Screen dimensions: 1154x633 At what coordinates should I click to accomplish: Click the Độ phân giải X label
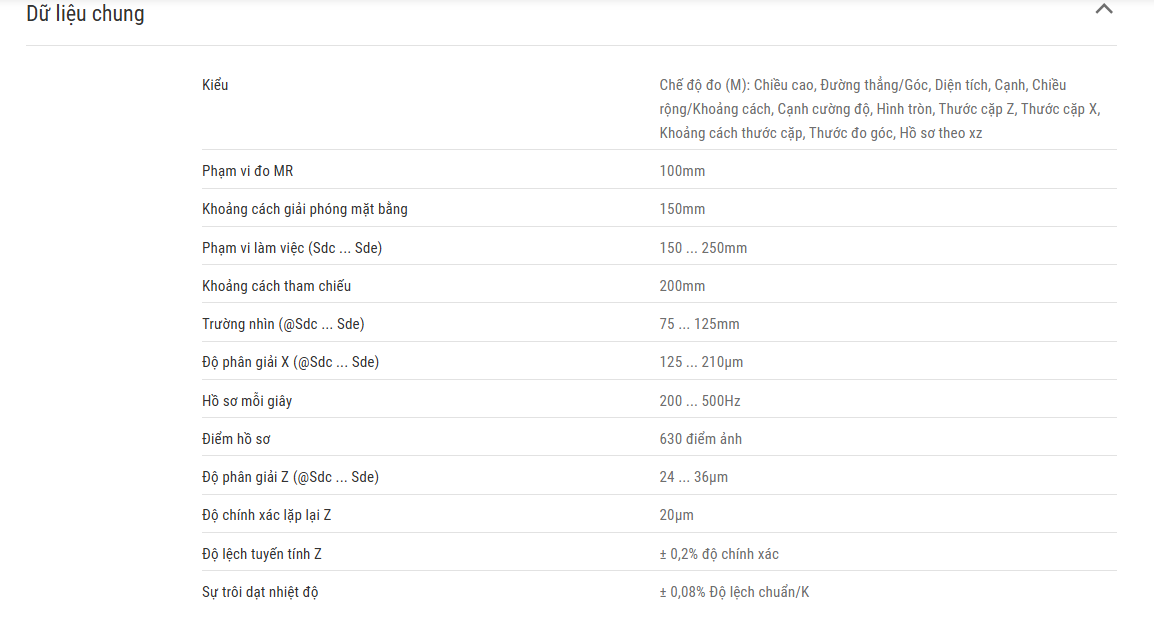tap(290, 362)
